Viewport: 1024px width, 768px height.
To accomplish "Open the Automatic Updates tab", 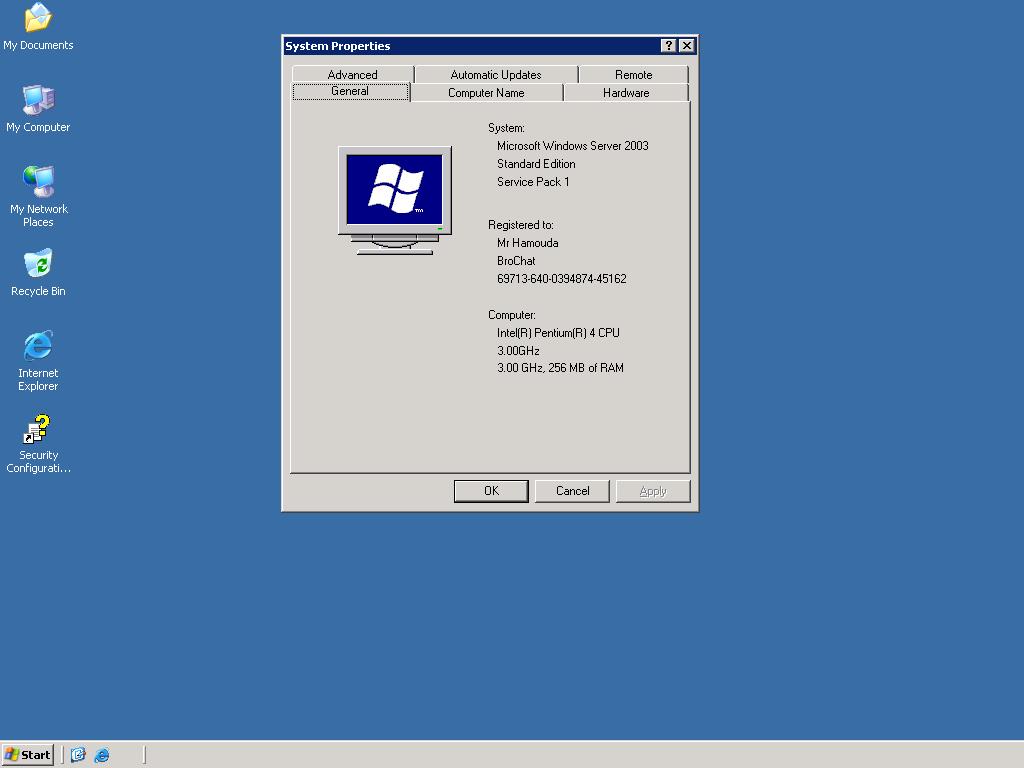I will (x=495, y=75).
